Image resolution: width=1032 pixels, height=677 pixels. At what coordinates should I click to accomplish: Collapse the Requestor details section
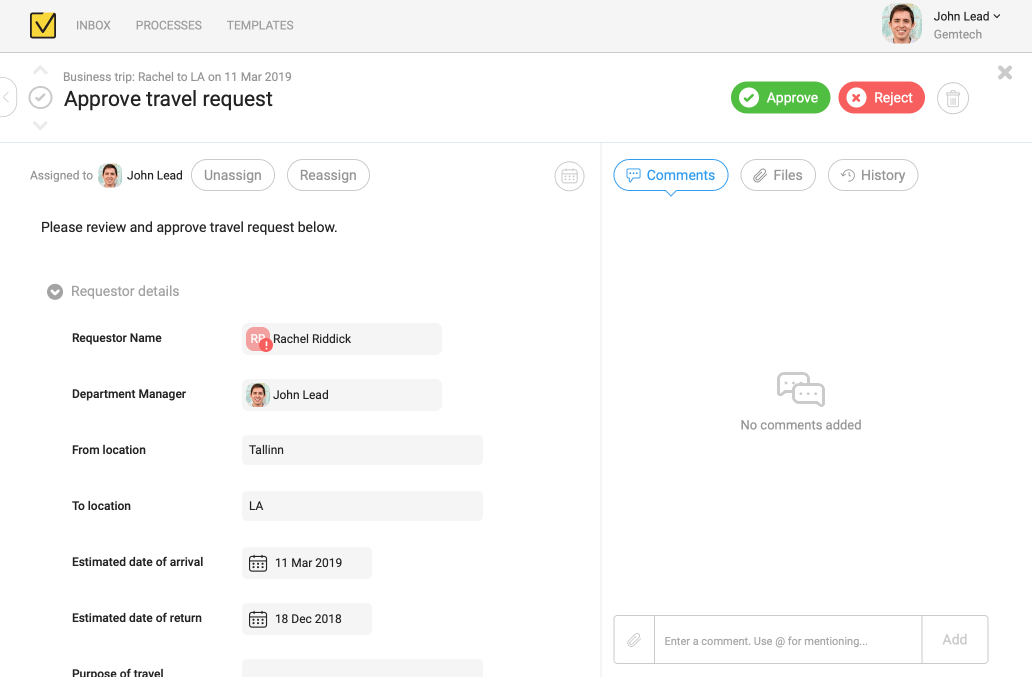pyautogui.click(x=55, y=292)
